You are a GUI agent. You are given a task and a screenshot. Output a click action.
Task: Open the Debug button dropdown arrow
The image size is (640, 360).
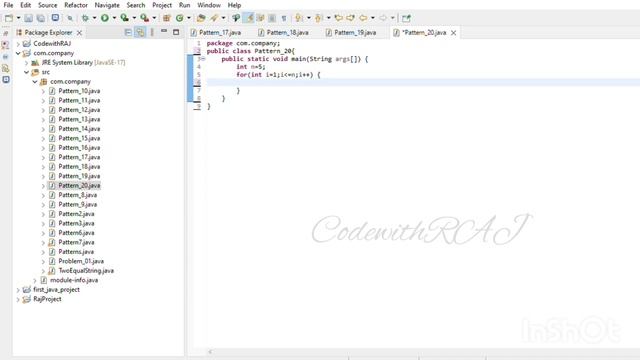(94, 18)
